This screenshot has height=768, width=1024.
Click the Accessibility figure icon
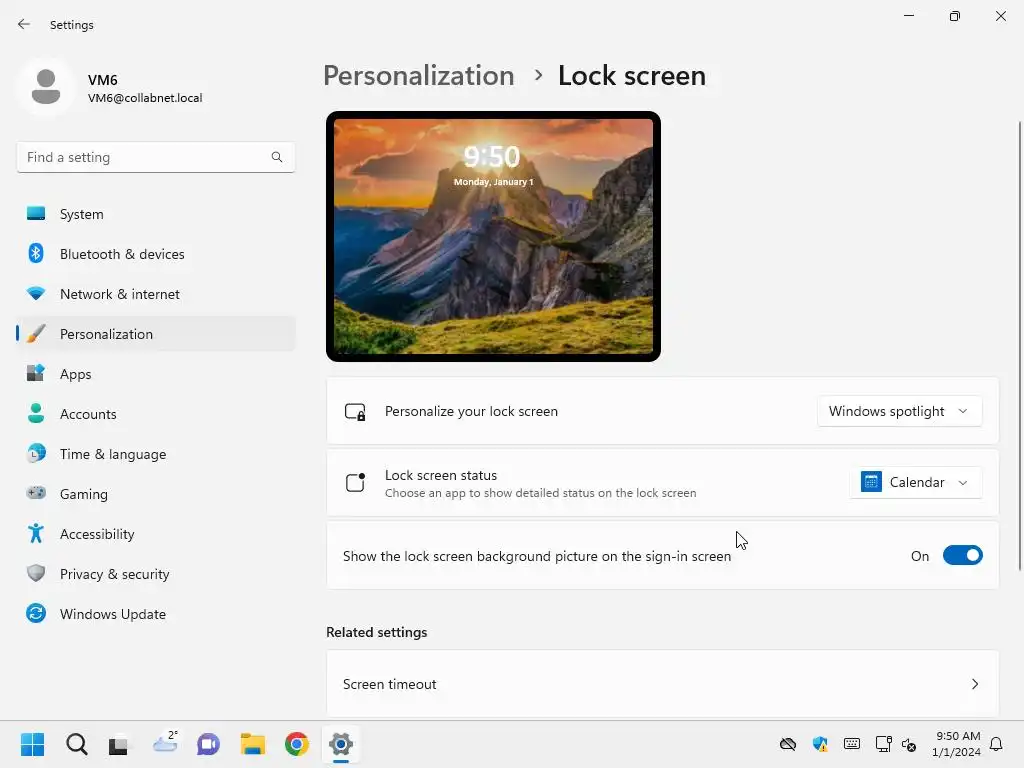tap(36, 534)
